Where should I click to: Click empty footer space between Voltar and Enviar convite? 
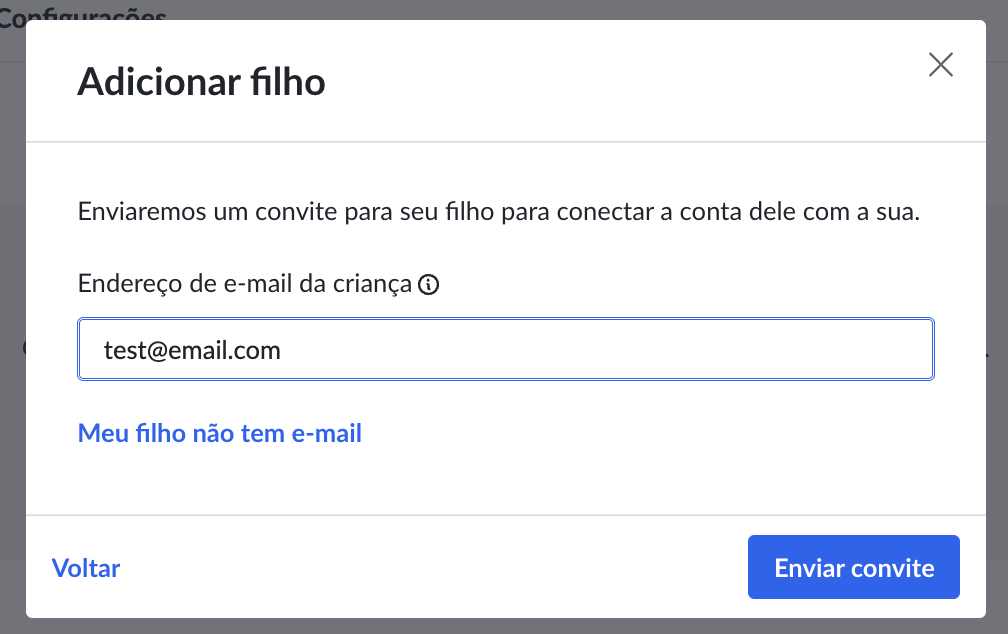(x=431, y=567)
